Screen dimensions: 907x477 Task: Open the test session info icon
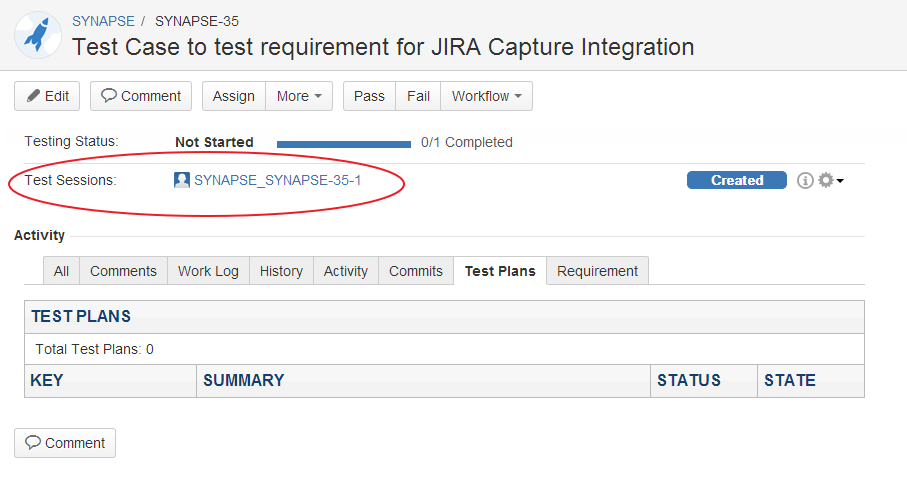click(x=805, y=180)
